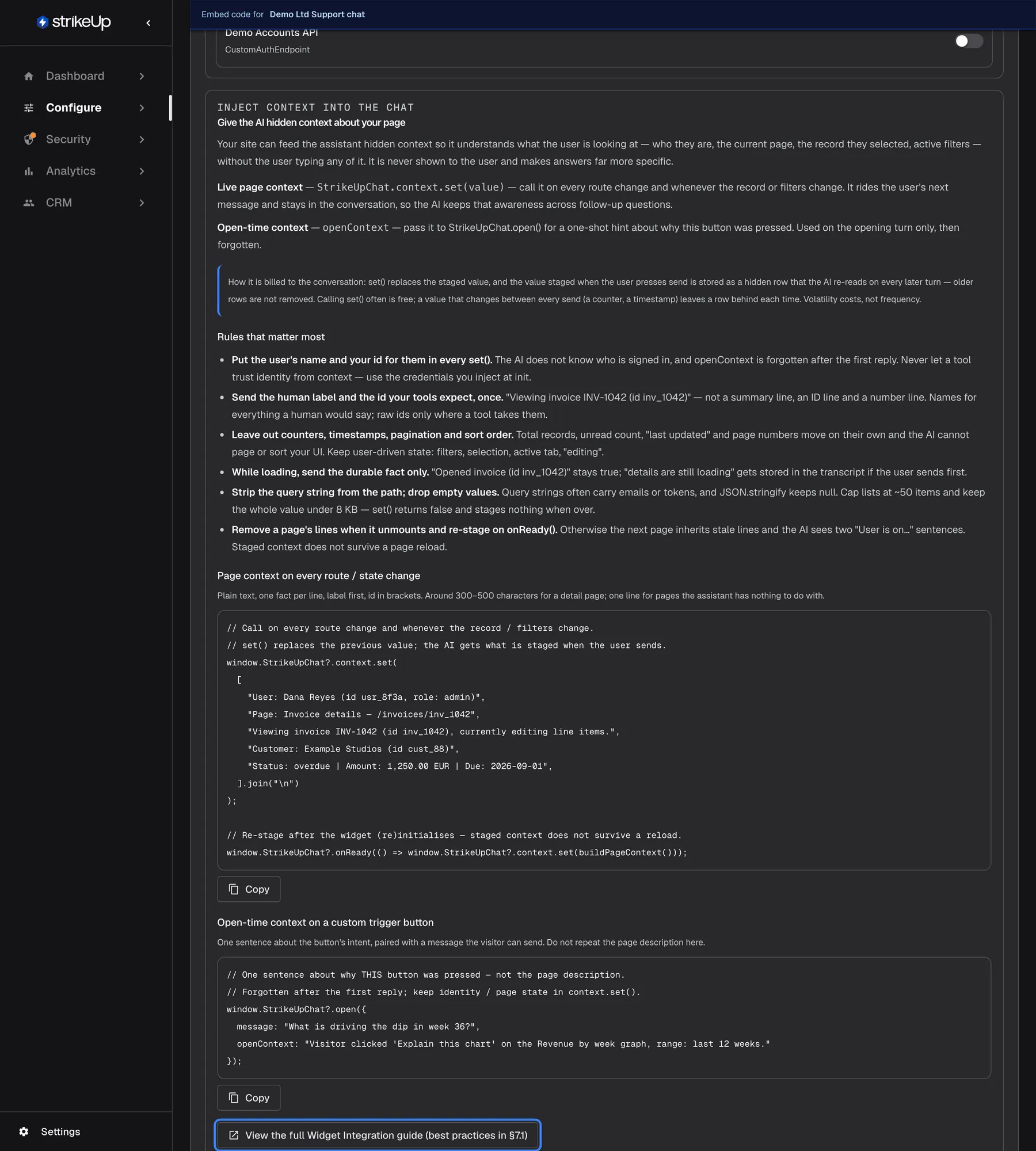
Task: Click the 'Embed code for' header text
Action: click(x=232, y=14)
